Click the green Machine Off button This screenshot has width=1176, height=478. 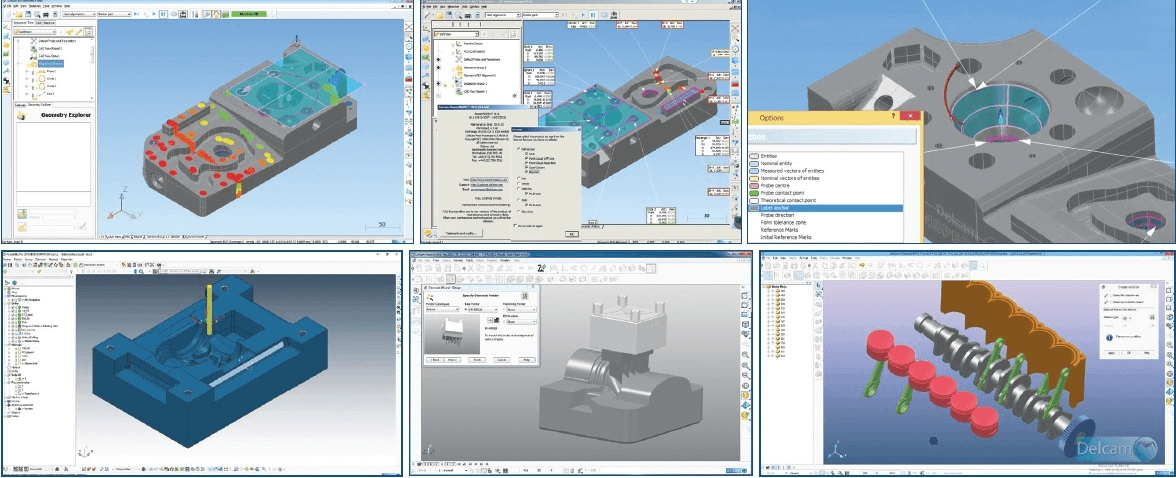coord(248,14)
